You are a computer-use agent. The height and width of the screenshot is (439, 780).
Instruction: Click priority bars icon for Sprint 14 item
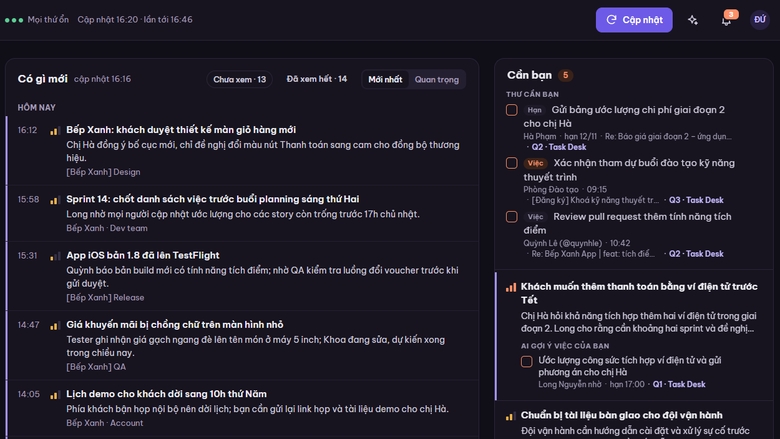55,200
